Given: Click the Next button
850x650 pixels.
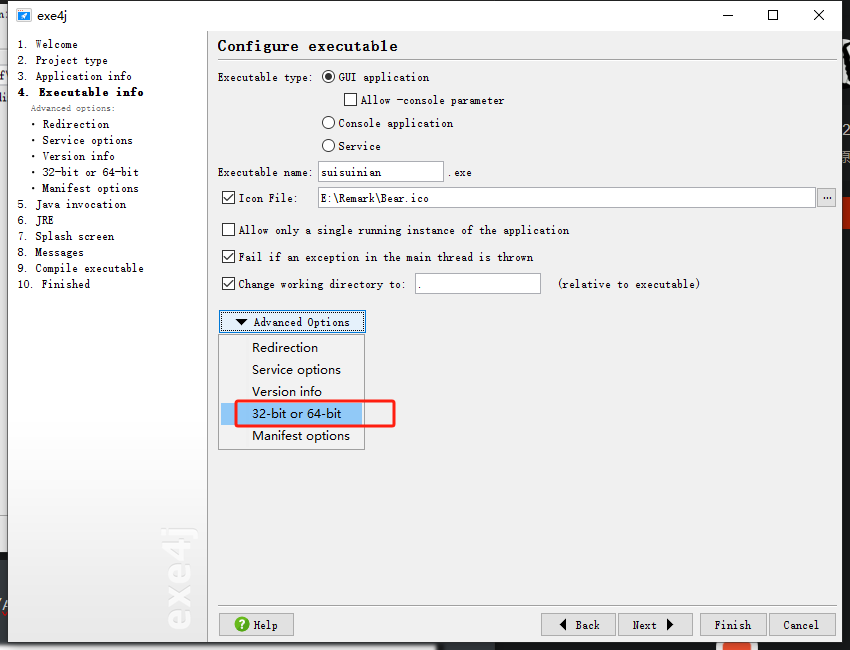Looking at the screenshot, I should tap(653, 625).
